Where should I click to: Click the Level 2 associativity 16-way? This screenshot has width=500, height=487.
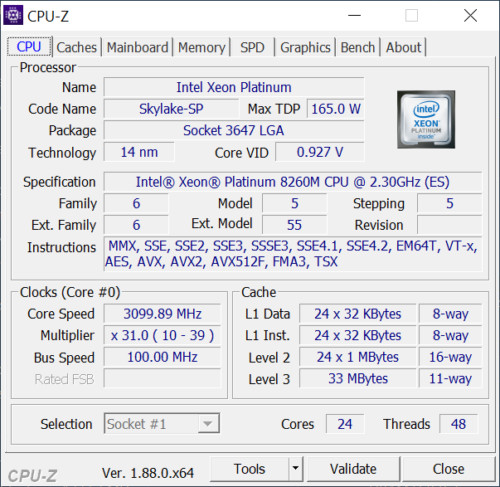(x=450, y=357)
